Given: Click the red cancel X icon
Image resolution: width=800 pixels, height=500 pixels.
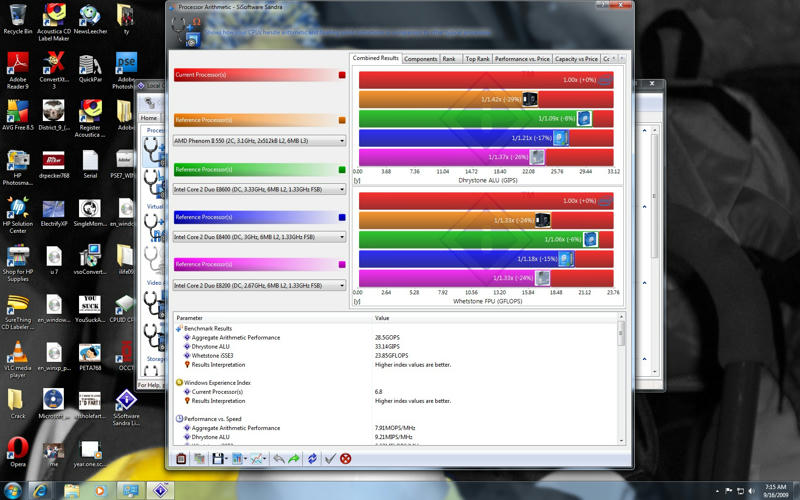Looking at the screenshot, I should [345, 459].
